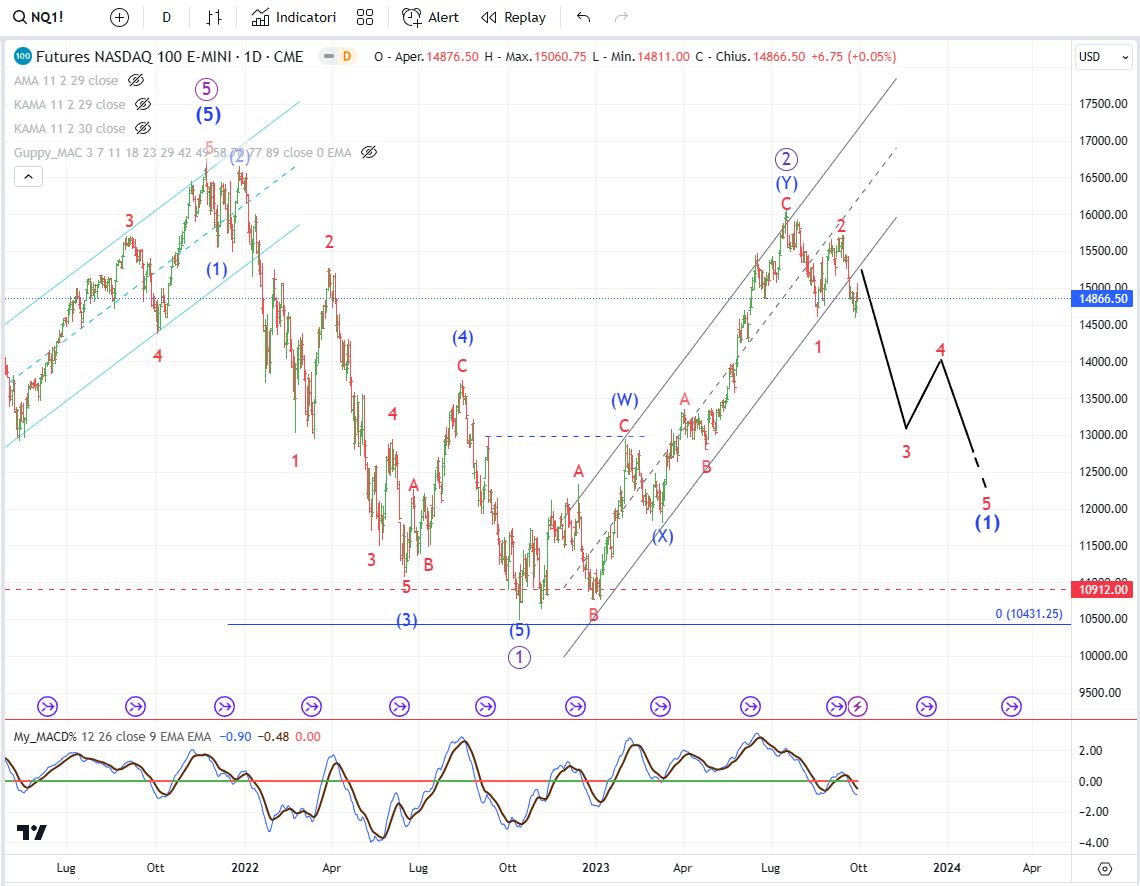Select the KAMA 11 2 30 close legend
The width and height of the screenshot is (1140, 886).
tap(70, 129)
